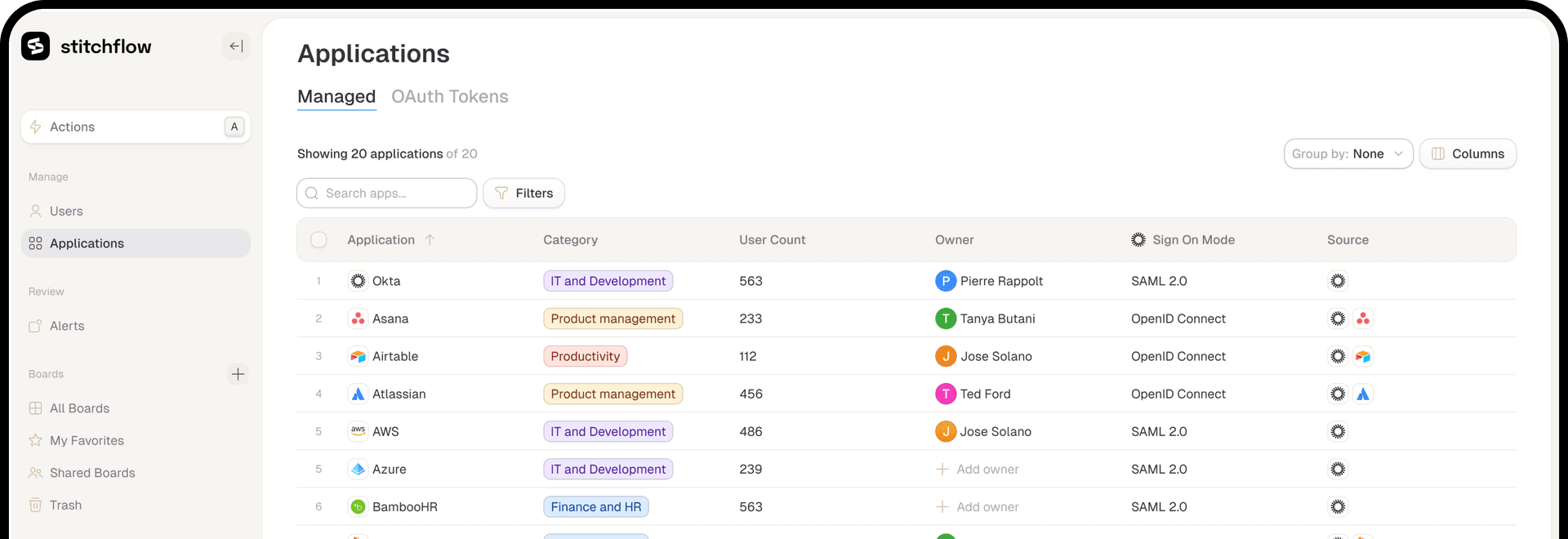1568x539 pixels.
Task: Click the AWS app icon
Action: (358, 431)
